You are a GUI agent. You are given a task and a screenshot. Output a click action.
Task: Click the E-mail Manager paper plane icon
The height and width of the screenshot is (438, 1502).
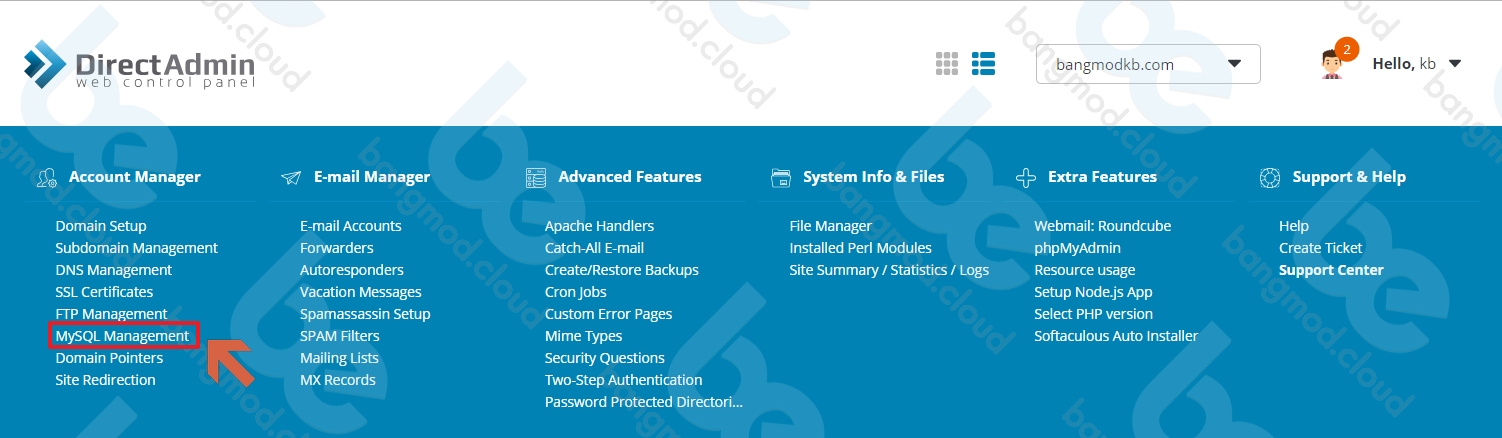point(291,178)
